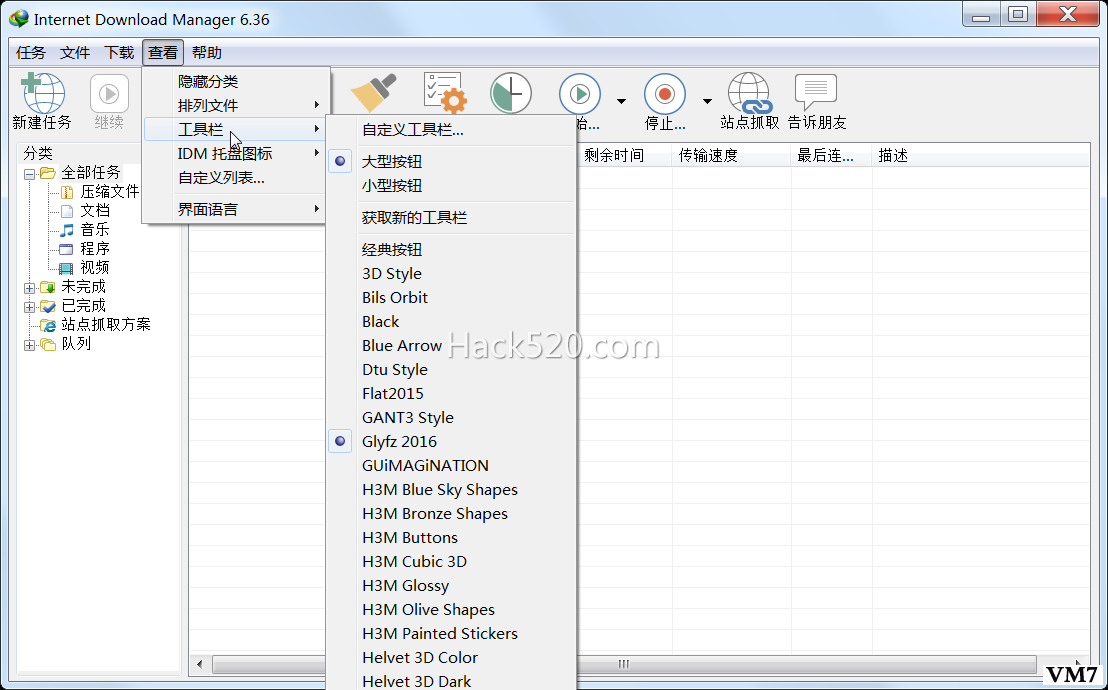The height and width of the screenshot is (690, 1108).
Task: Click the Tell a Friend icon (告诉朋友)
Action: 816,93
